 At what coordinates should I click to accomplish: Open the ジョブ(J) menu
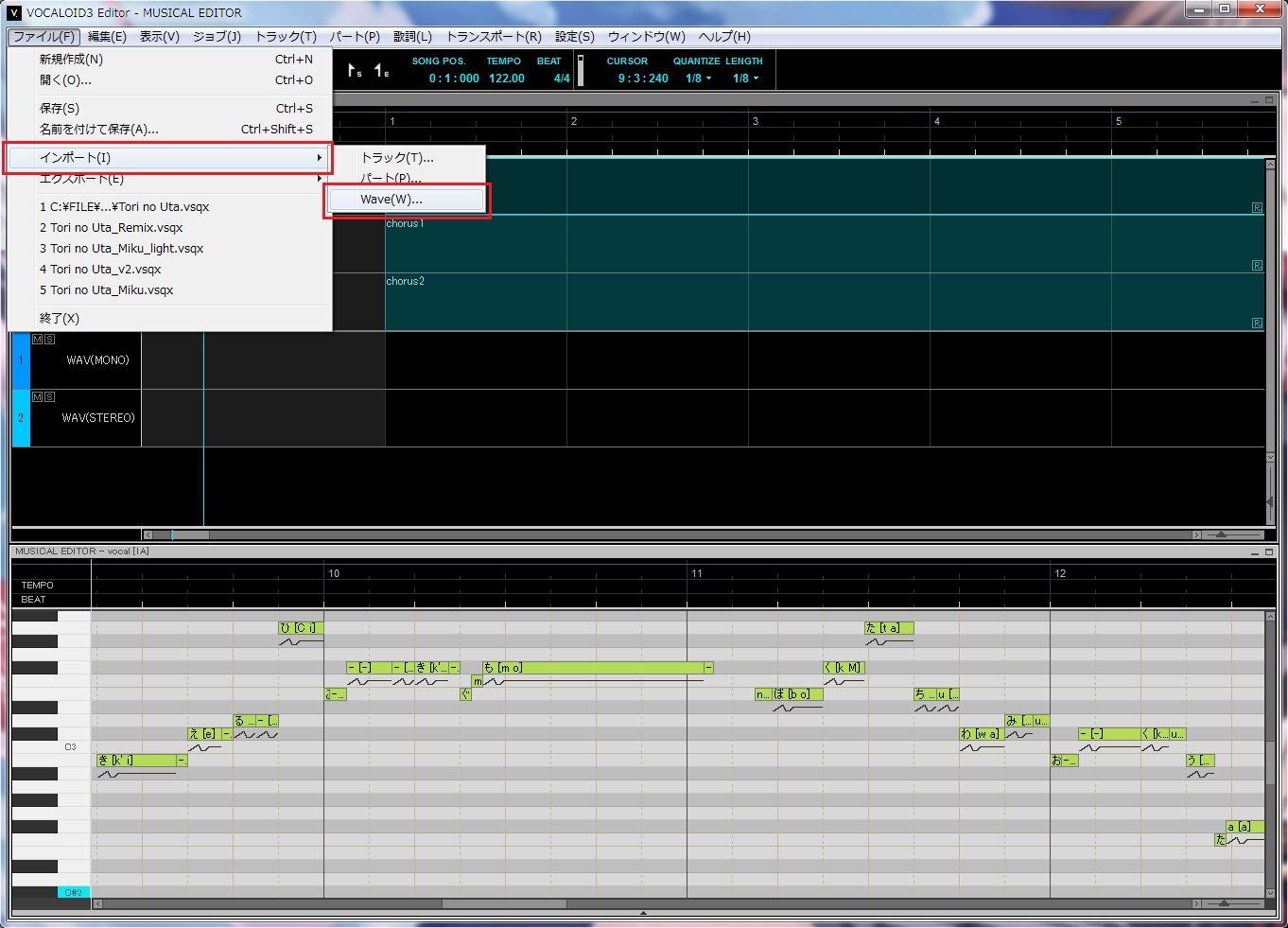tap(217, 37)
